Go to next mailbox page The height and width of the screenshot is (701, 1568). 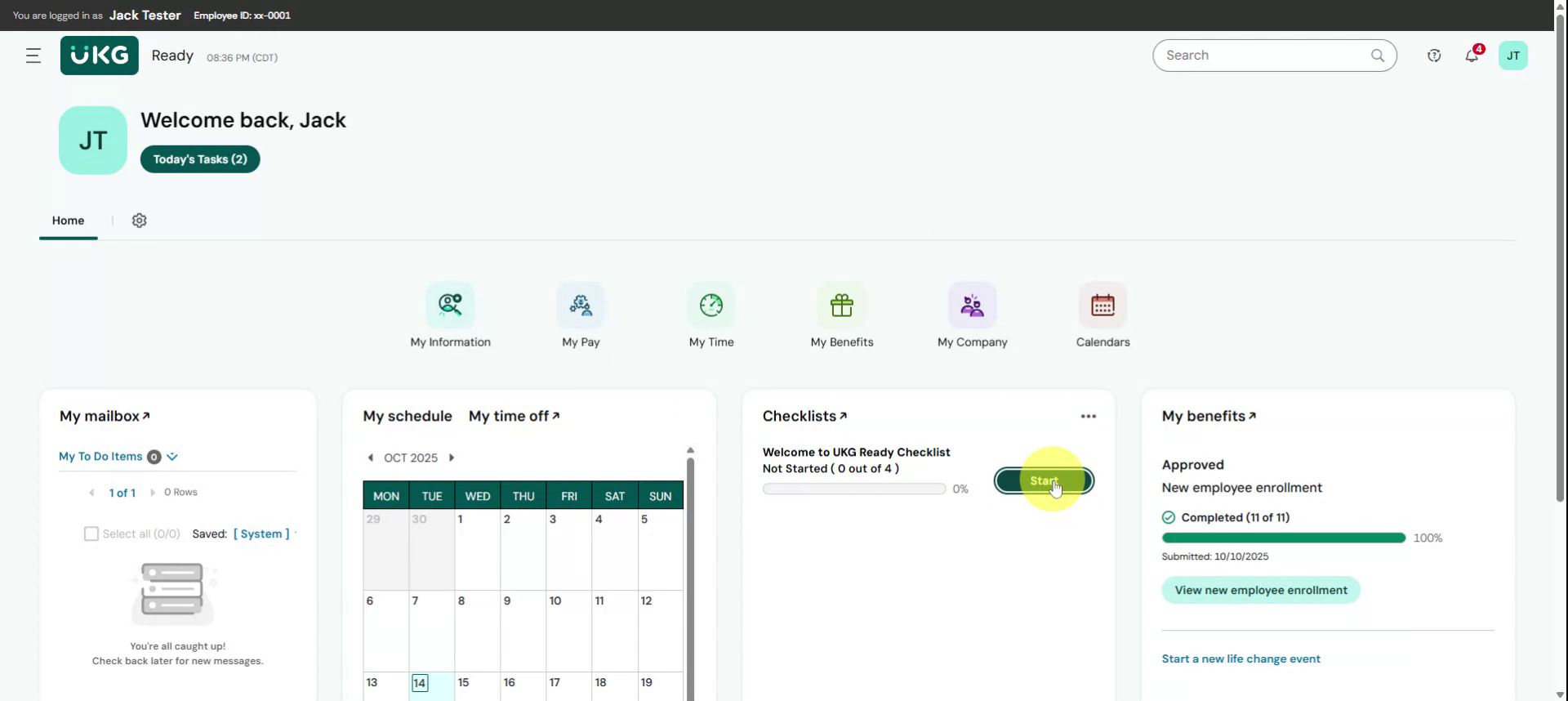(x=152, y=493)
